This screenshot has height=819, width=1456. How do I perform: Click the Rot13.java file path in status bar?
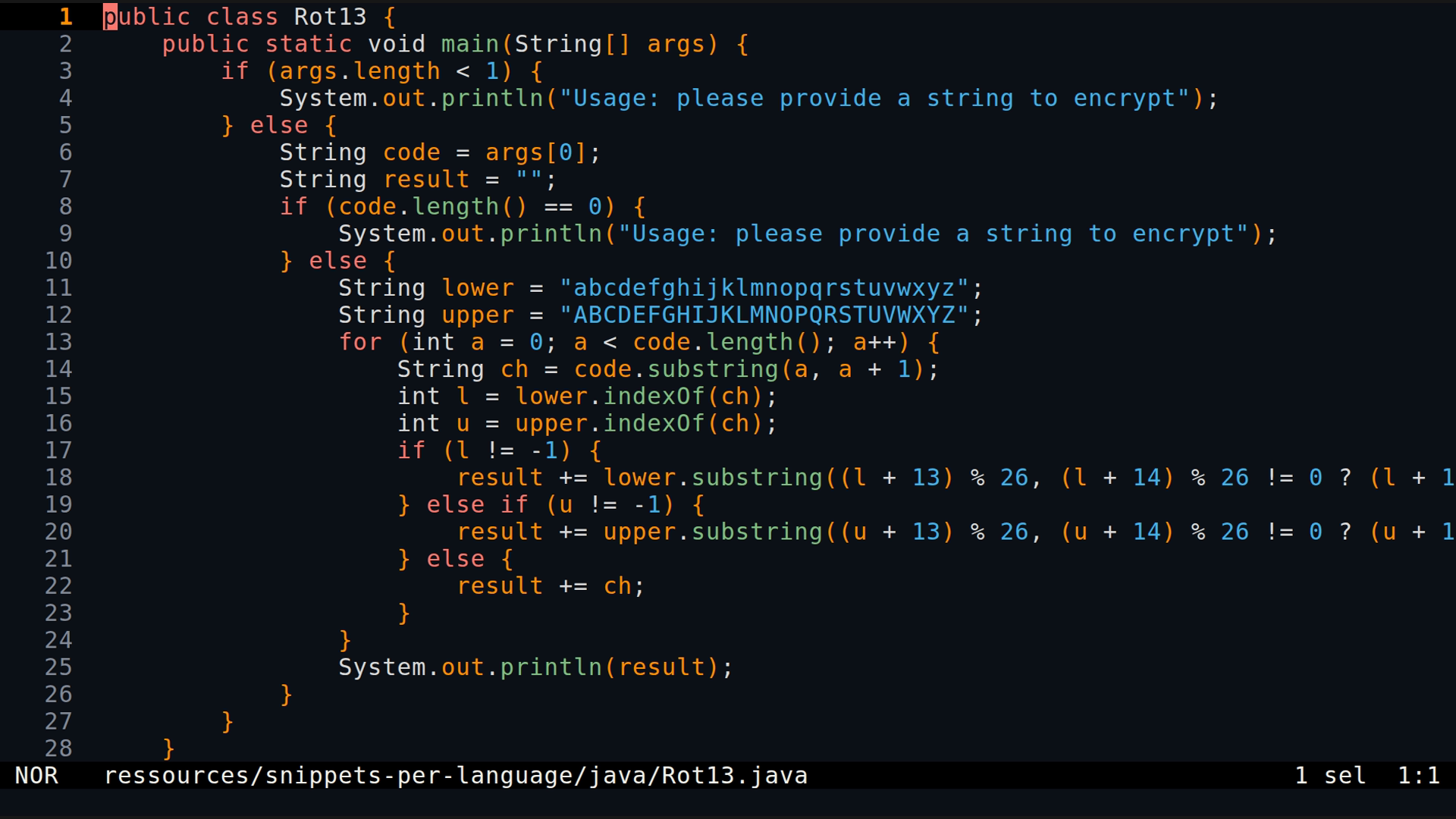(x=455, y=775)
